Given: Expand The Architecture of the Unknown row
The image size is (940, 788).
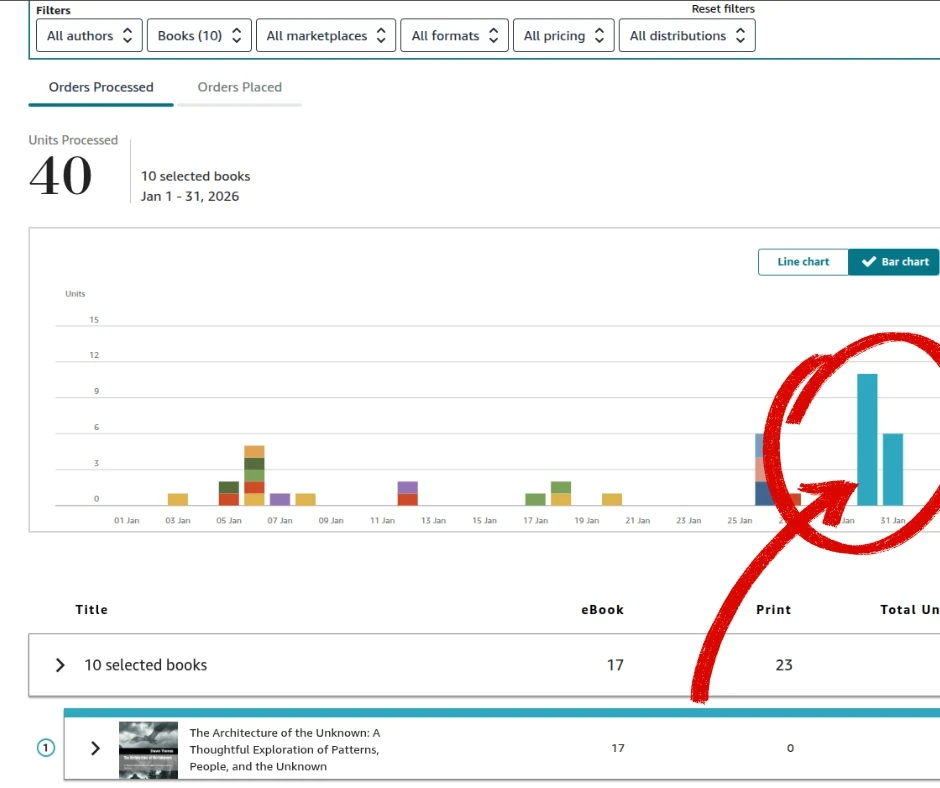Looking at the screenshot, I should click(x=96, y=748).
